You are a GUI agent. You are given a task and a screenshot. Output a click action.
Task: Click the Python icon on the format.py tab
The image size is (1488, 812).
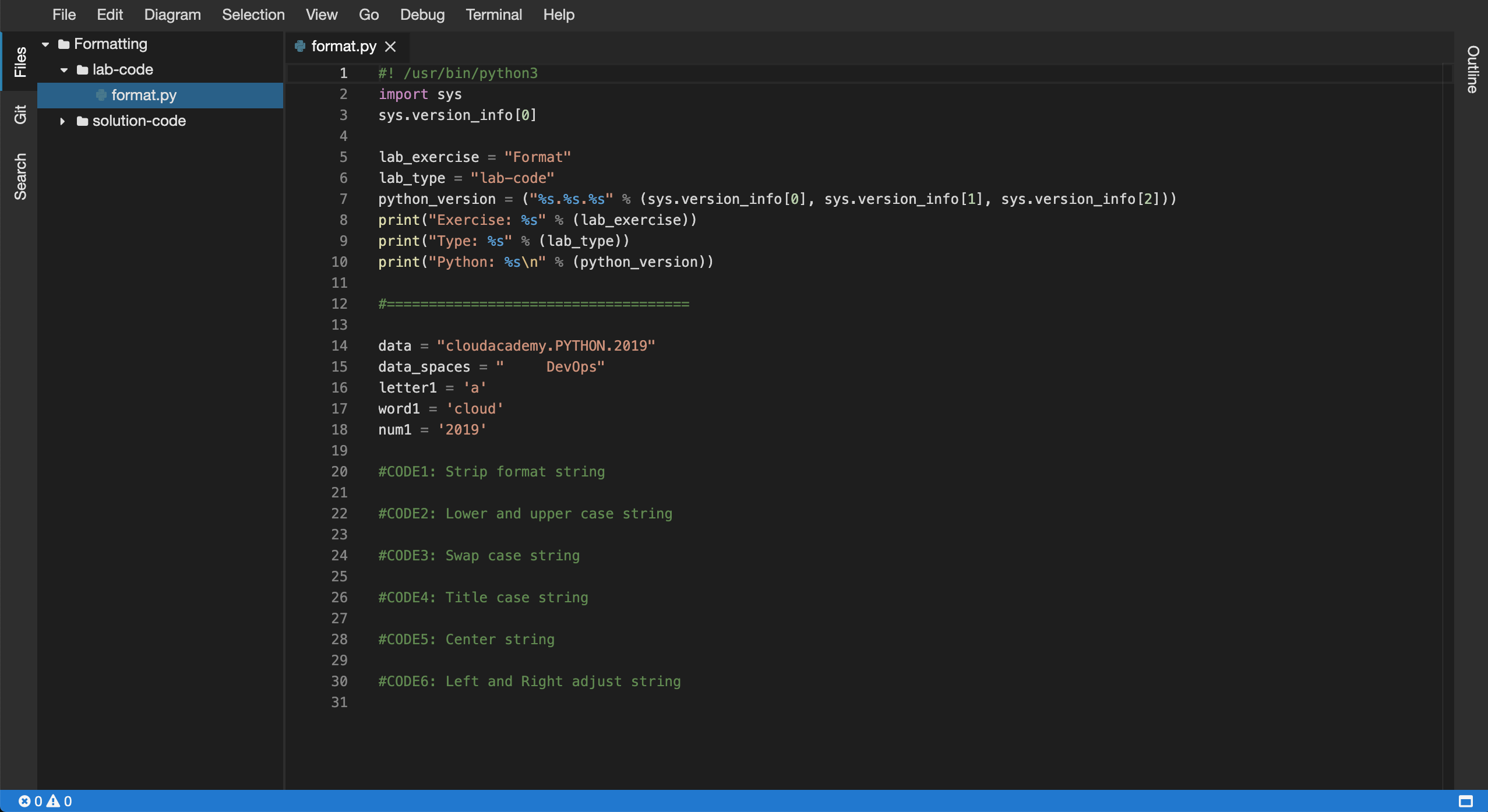[300, 46]
